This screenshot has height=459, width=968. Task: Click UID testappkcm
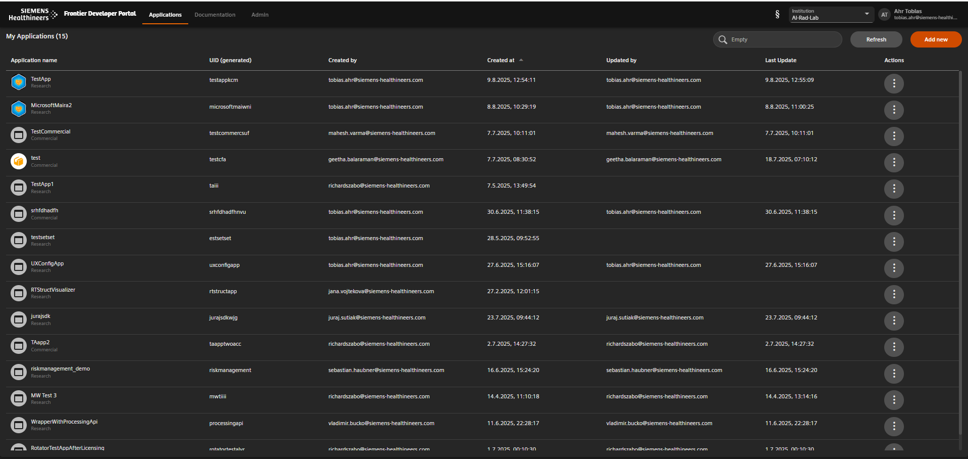pos(223,80)
